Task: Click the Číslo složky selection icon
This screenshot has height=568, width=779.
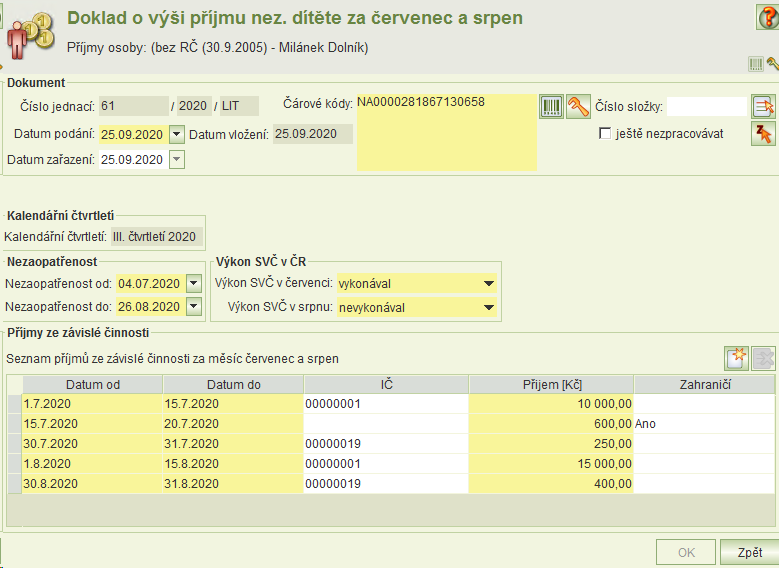Action: tap(764, 106)
